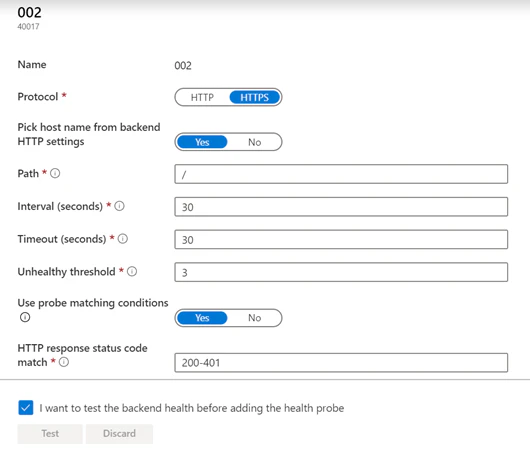The image size is (530, 457).
Task: Choose Yes for pick host name from backend
Action: coord(202,142)
